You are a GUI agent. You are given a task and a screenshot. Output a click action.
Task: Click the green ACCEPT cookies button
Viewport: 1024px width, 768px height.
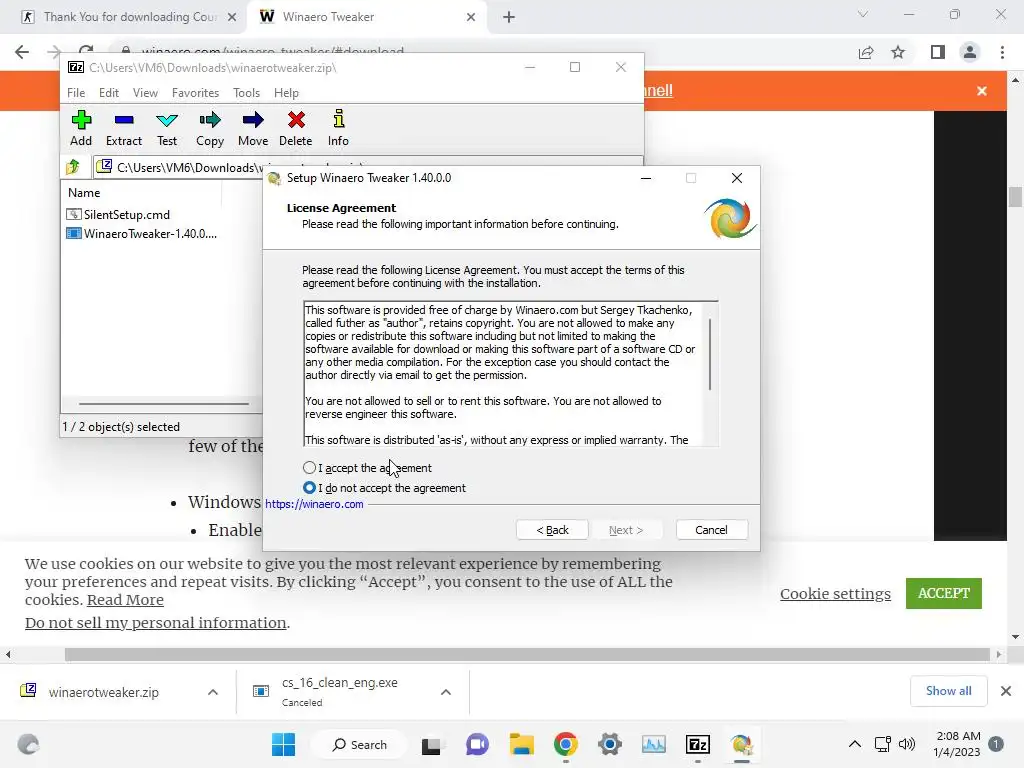pos(944,593)
